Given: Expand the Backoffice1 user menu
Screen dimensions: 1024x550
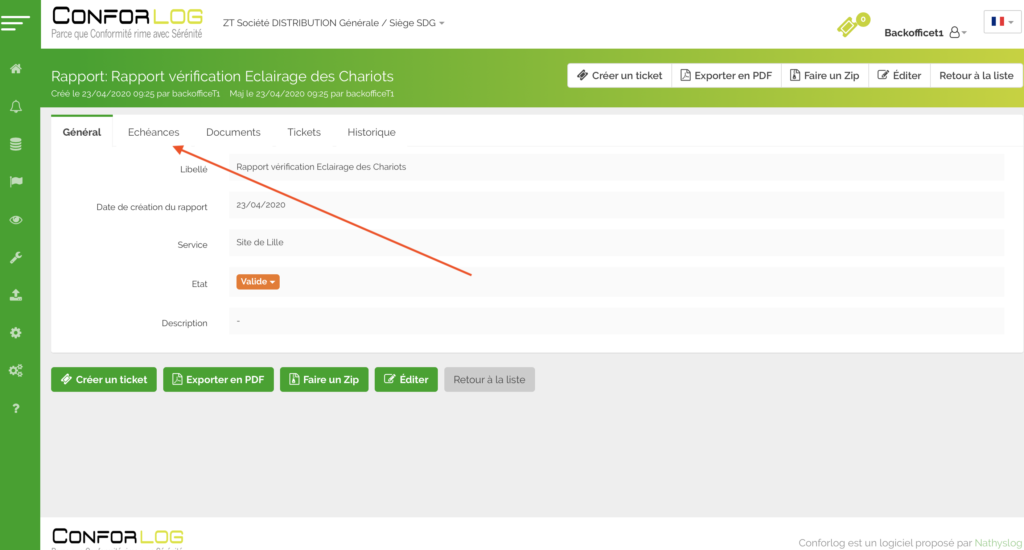Looking at the screenshot, I should click(x=925, y=33).
